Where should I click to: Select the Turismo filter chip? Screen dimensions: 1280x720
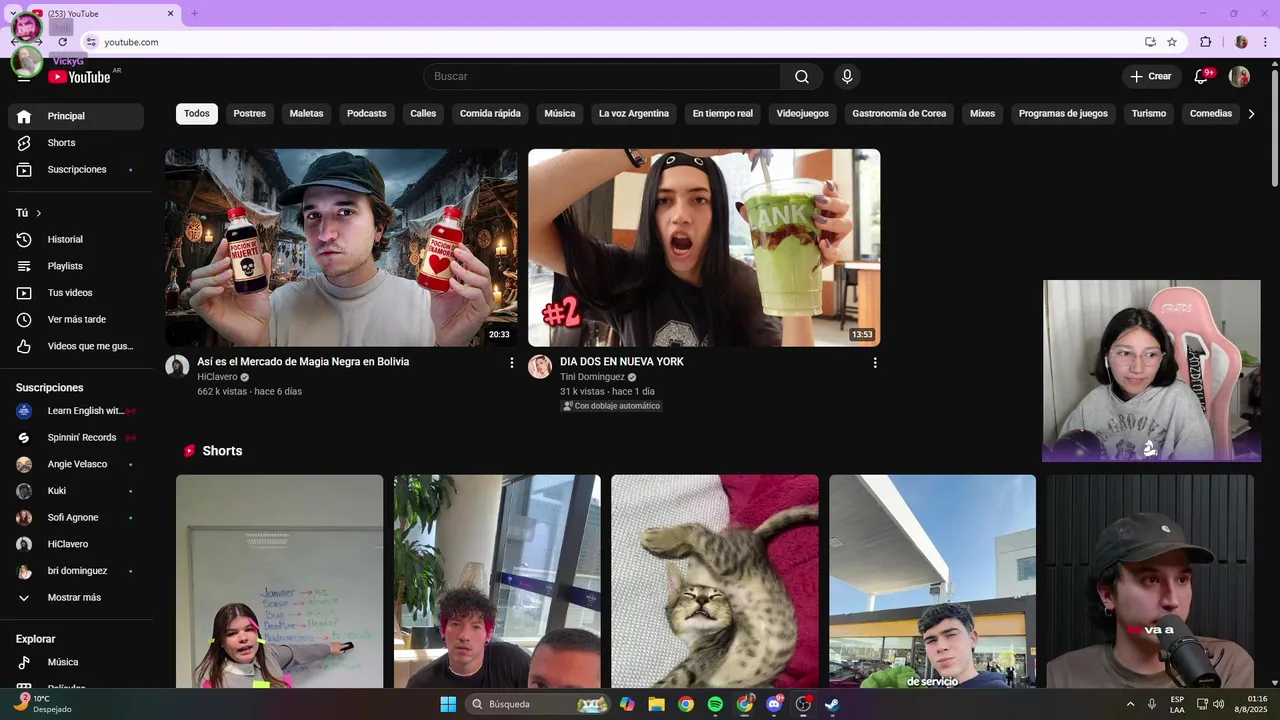point(1149,114)
